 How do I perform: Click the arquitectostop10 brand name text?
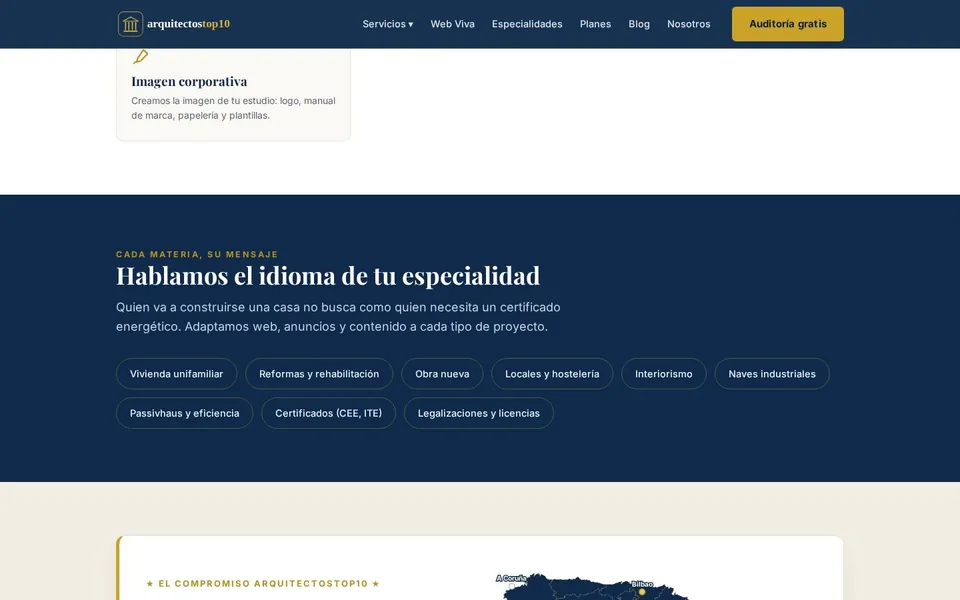189,24
